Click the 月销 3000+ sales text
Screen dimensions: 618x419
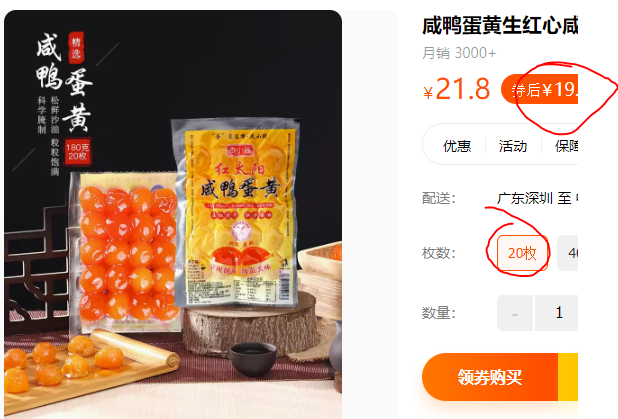(x=459, y=53)
